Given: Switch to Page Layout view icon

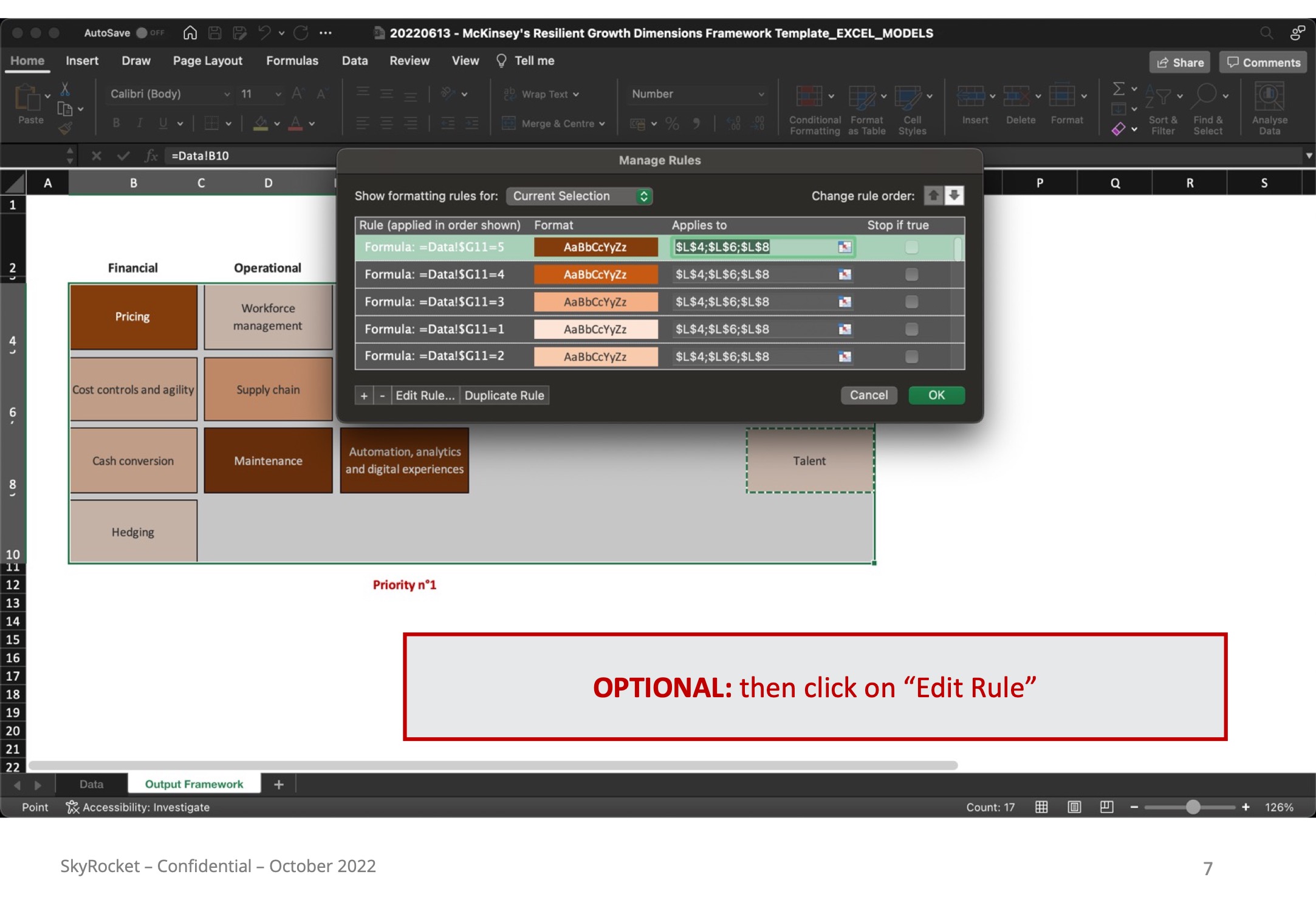Looking at the screenshot, I should click(1074, 807).
